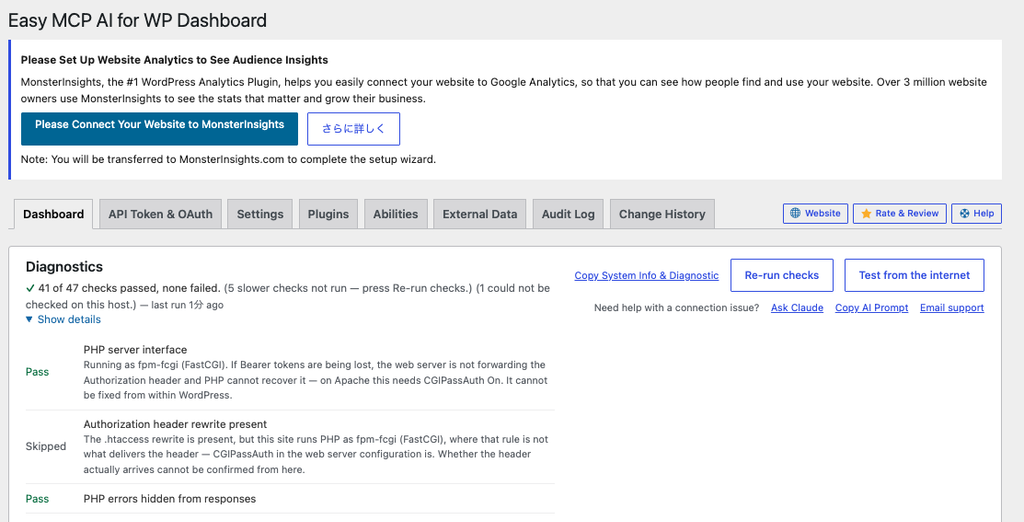Click the Email support link
Image resolution: width=1024 pixels, height=522 pixels.
click(952, 308)
